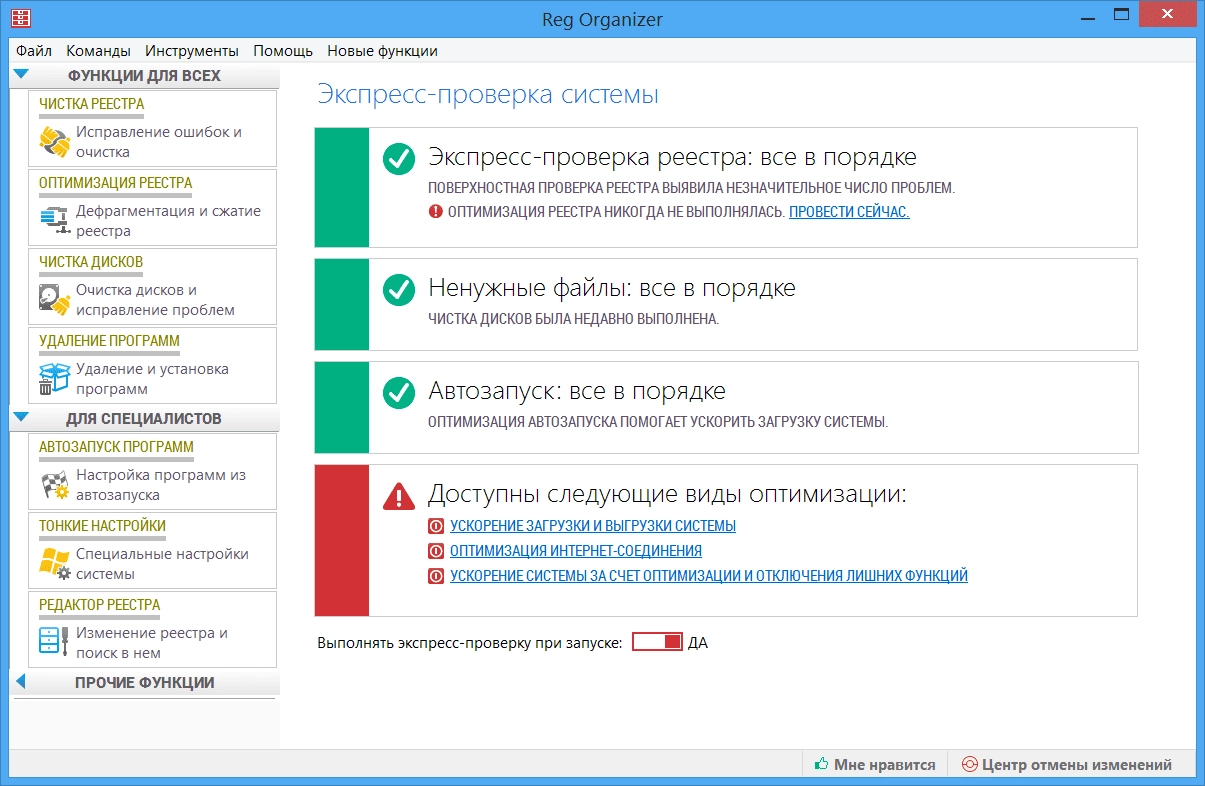Click red exclamation icon near registry optimization warning
1205x786 pixels.
[x=435, y=212]
